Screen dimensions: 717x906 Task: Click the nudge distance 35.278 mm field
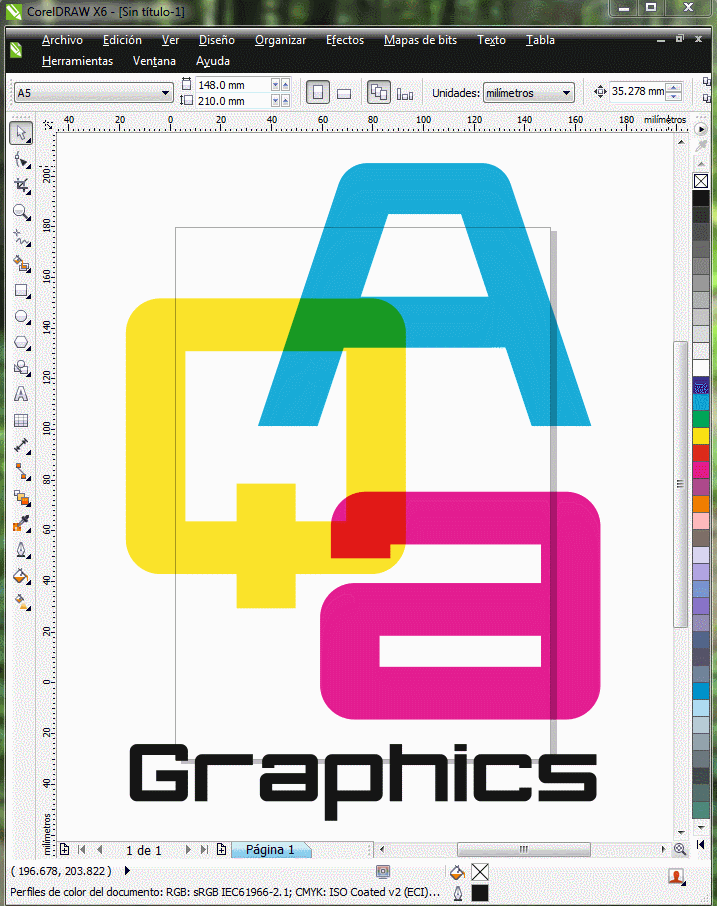pos(638,91)
